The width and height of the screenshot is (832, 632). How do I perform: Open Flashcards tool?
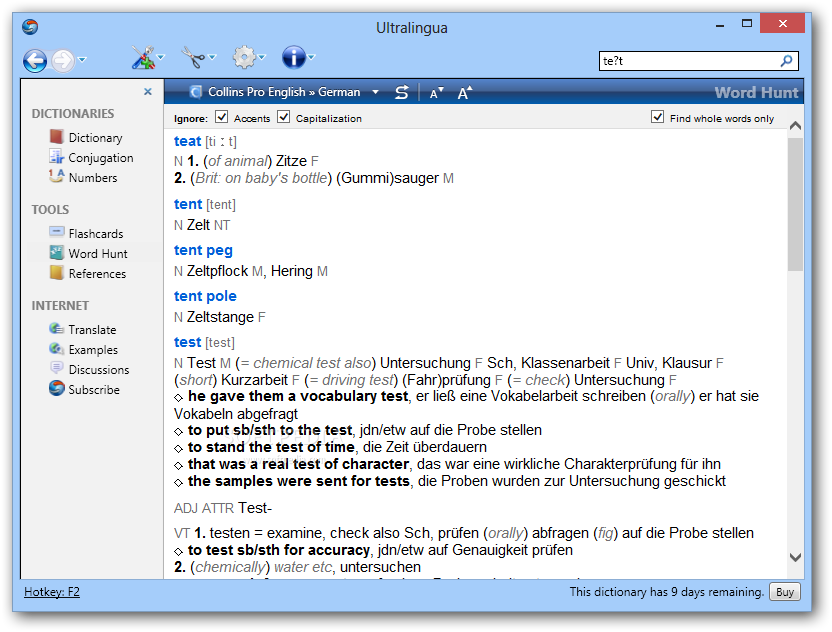click(86, 233)
